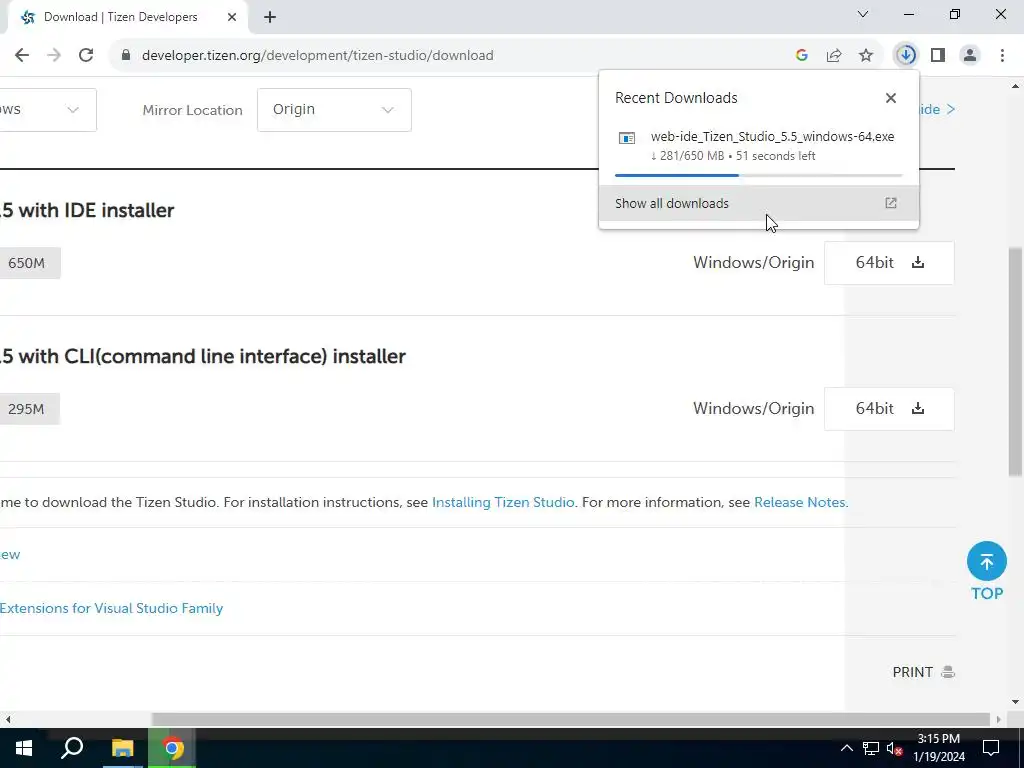Click the TOP scroll-to-top button
This screenshot has width=1024, height=768.
pyautogui.click(x=987, y=571)
